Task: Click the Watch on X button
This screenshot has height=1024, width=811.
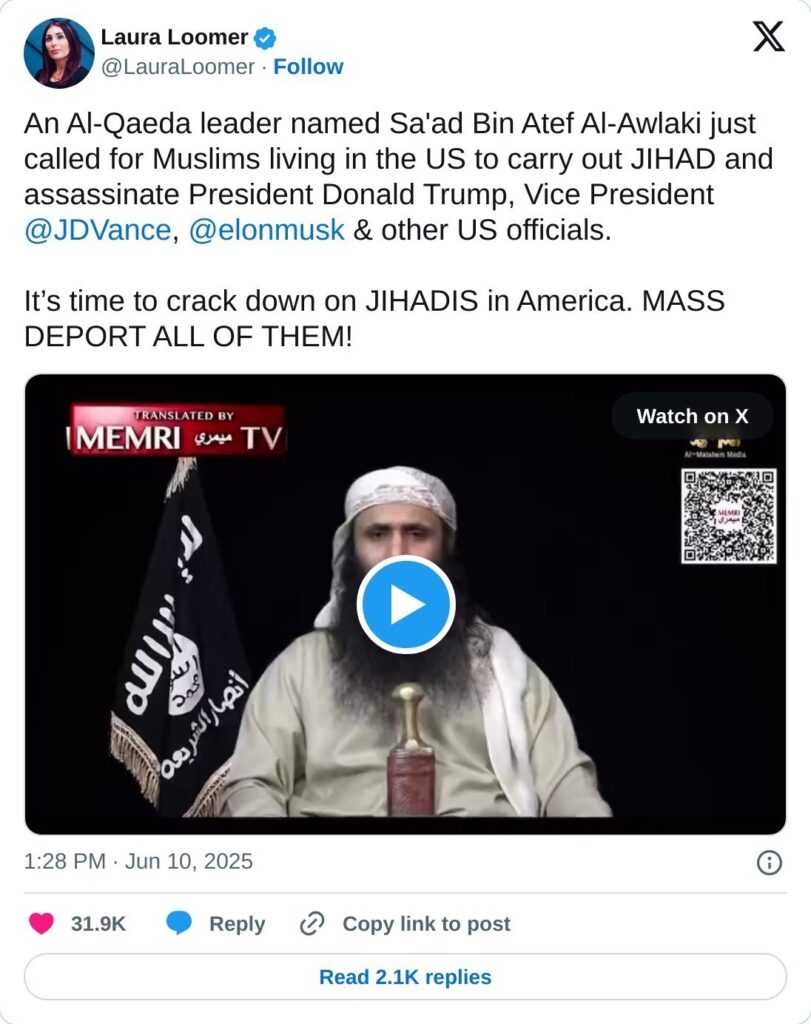Action: click(692, 416)
